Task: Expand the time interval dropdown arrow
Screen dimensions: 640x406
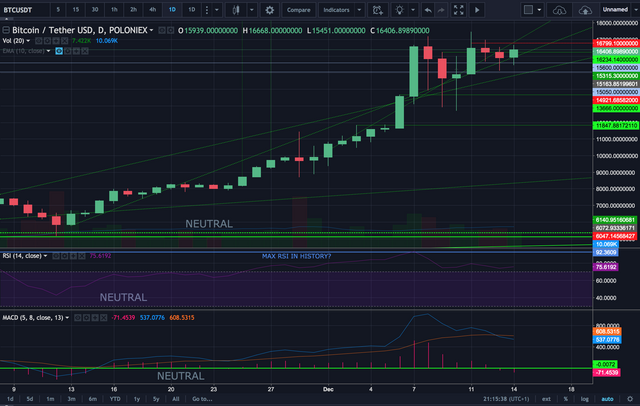Action: click(x=217, y=10)
